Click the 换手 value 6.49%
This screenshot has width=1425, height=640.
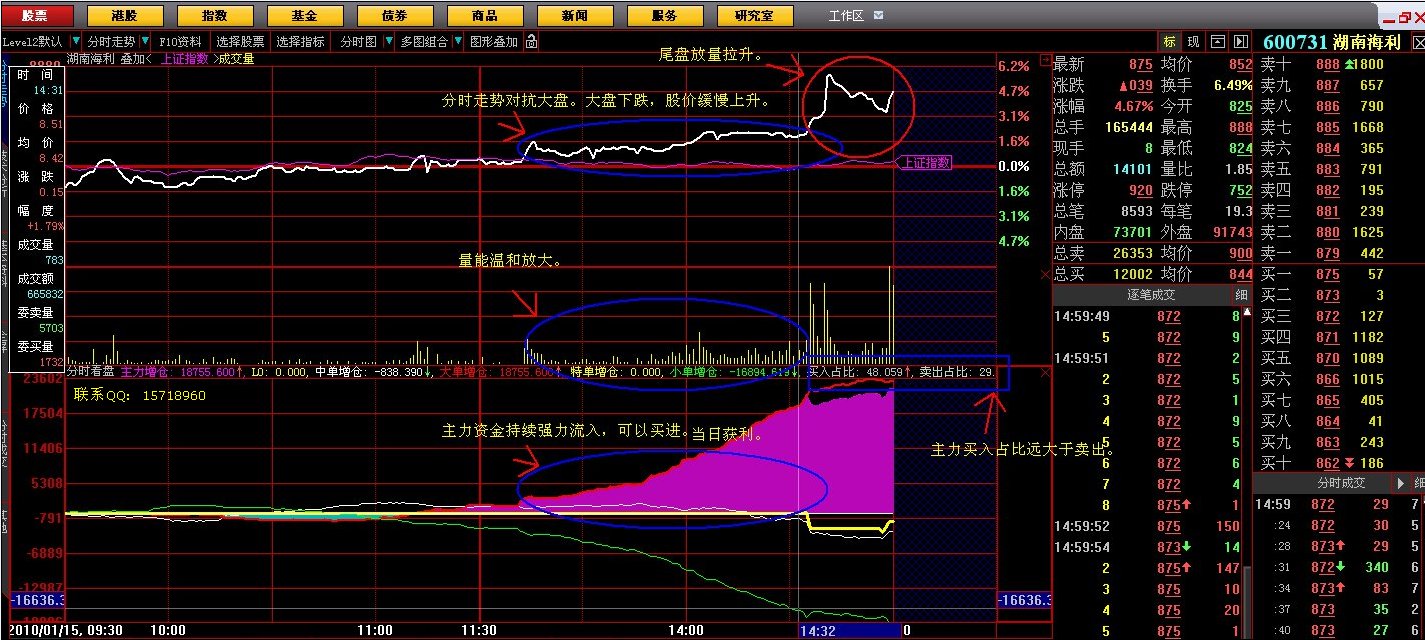(1231, 85)
